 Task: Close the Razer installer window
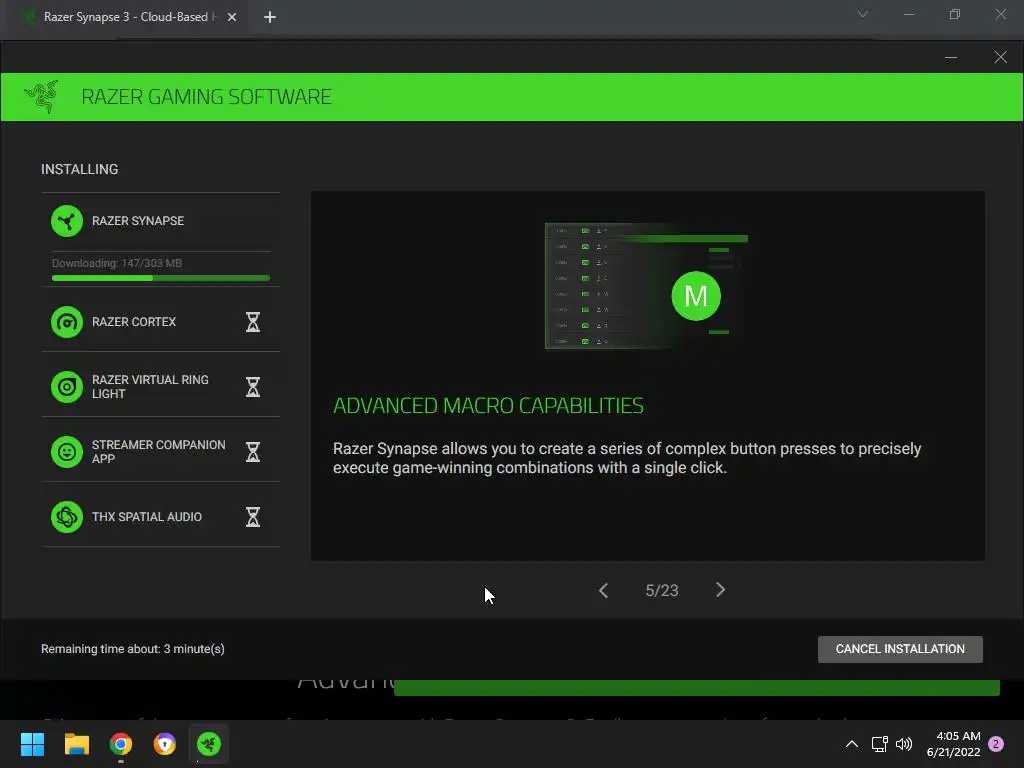coord(1000,57)
